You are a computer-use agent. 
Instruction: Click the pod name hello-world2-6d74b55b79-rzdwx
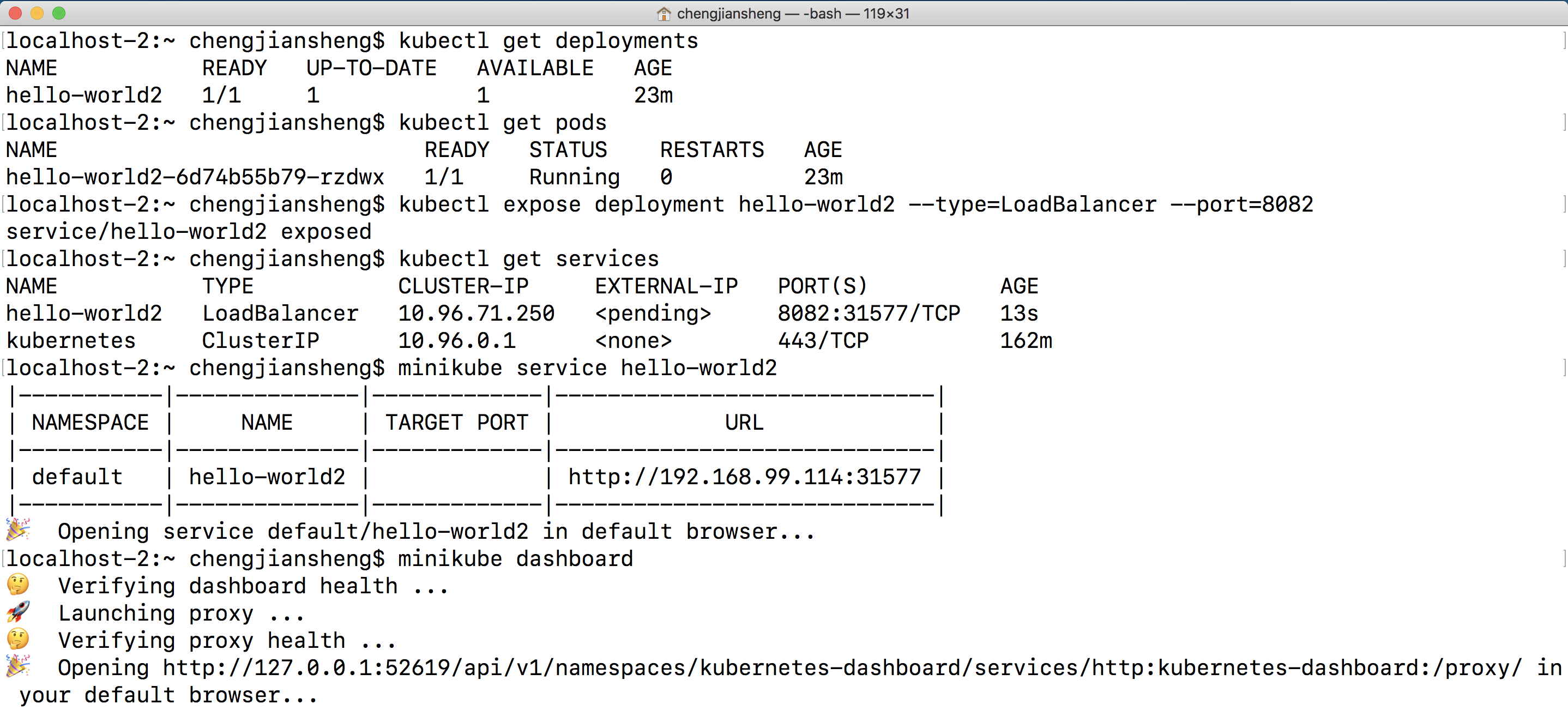click(195, 177)
